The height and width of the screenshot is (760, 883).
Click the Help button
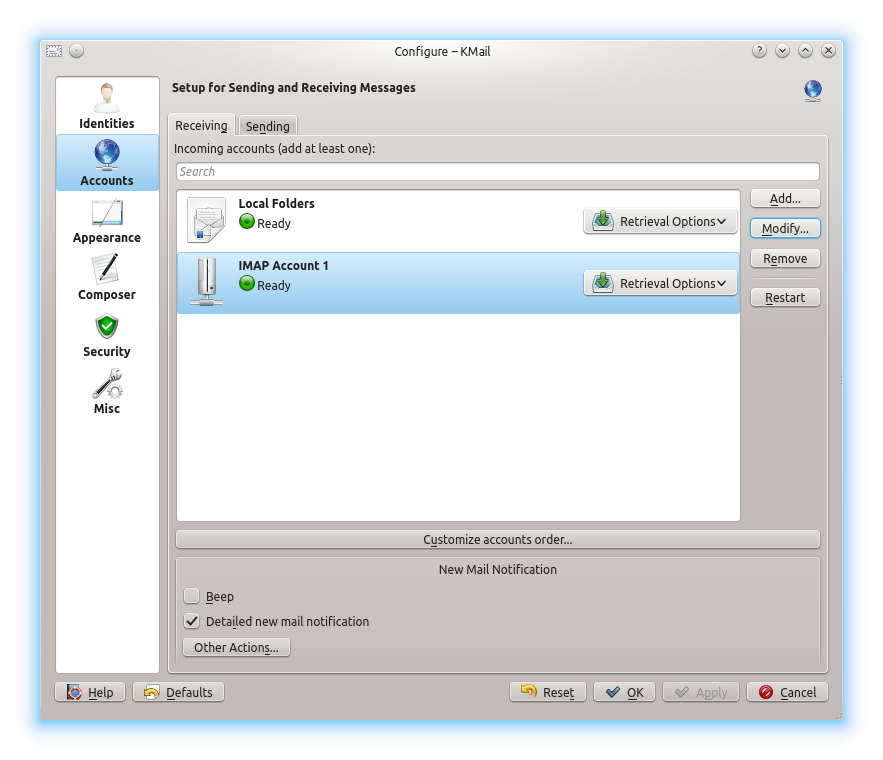click(x=90, y=692)
